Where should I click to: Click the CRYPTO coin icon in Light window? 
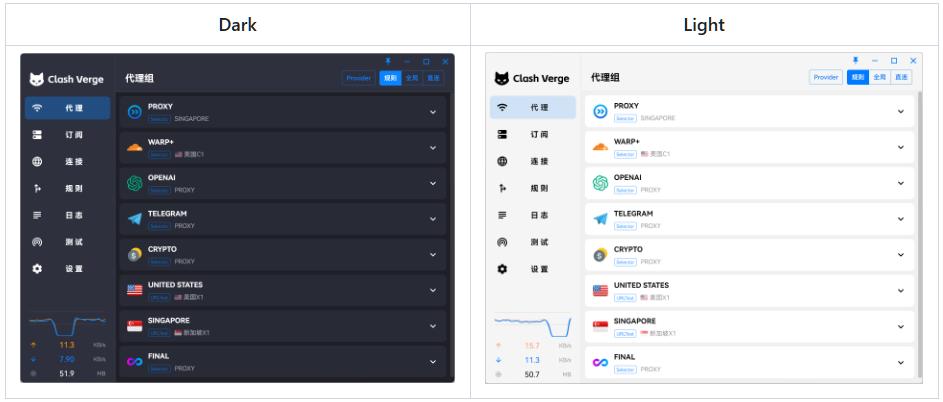tap(600, 255)
